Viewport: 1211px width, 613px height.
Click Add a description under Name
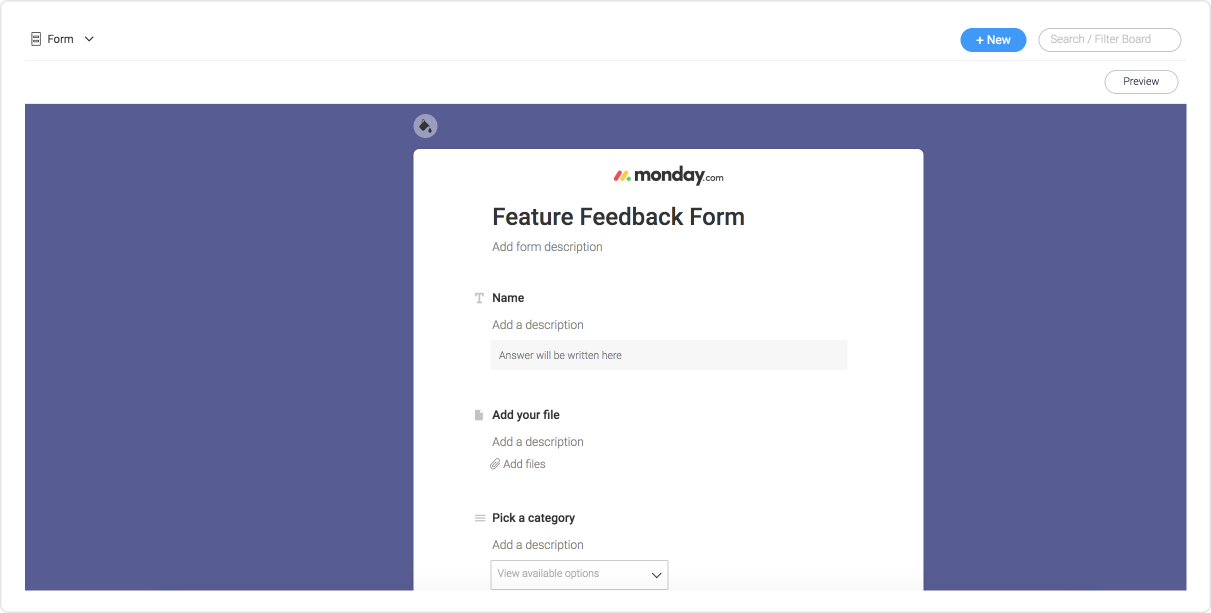(x=538, y=325)
